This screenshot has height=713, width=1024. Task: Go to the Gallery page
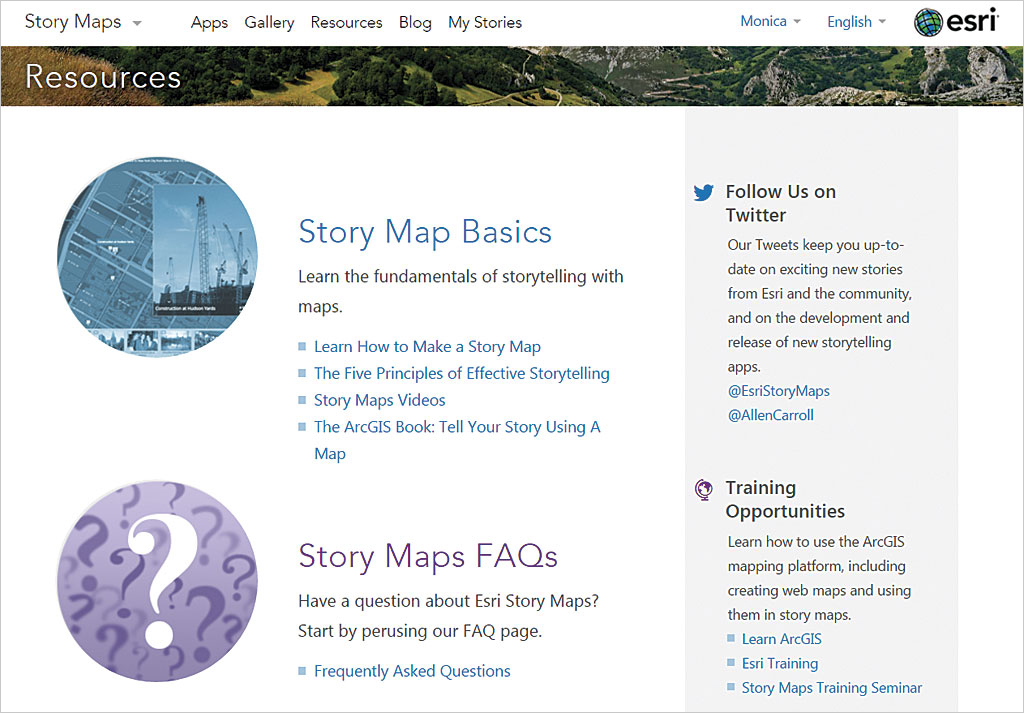[x=269, y=22]
